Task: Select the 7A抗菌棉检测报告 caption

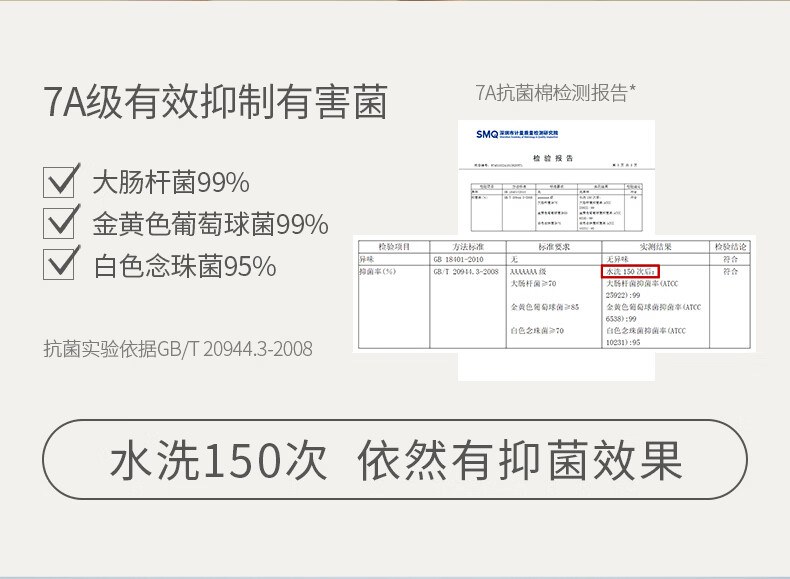Action: 556,93
